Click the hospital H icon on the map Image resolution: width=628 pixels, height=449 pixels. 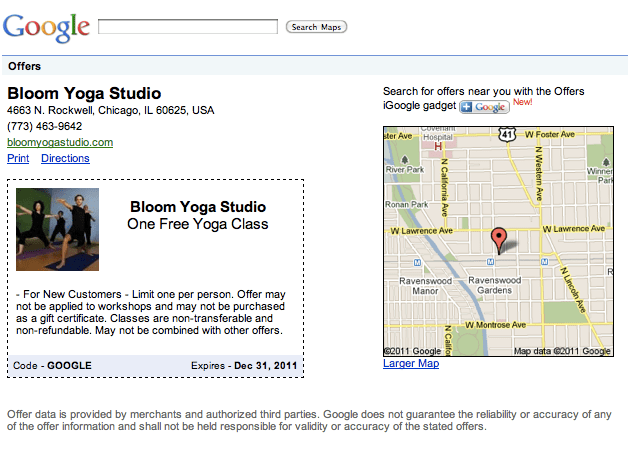(436, 145)
